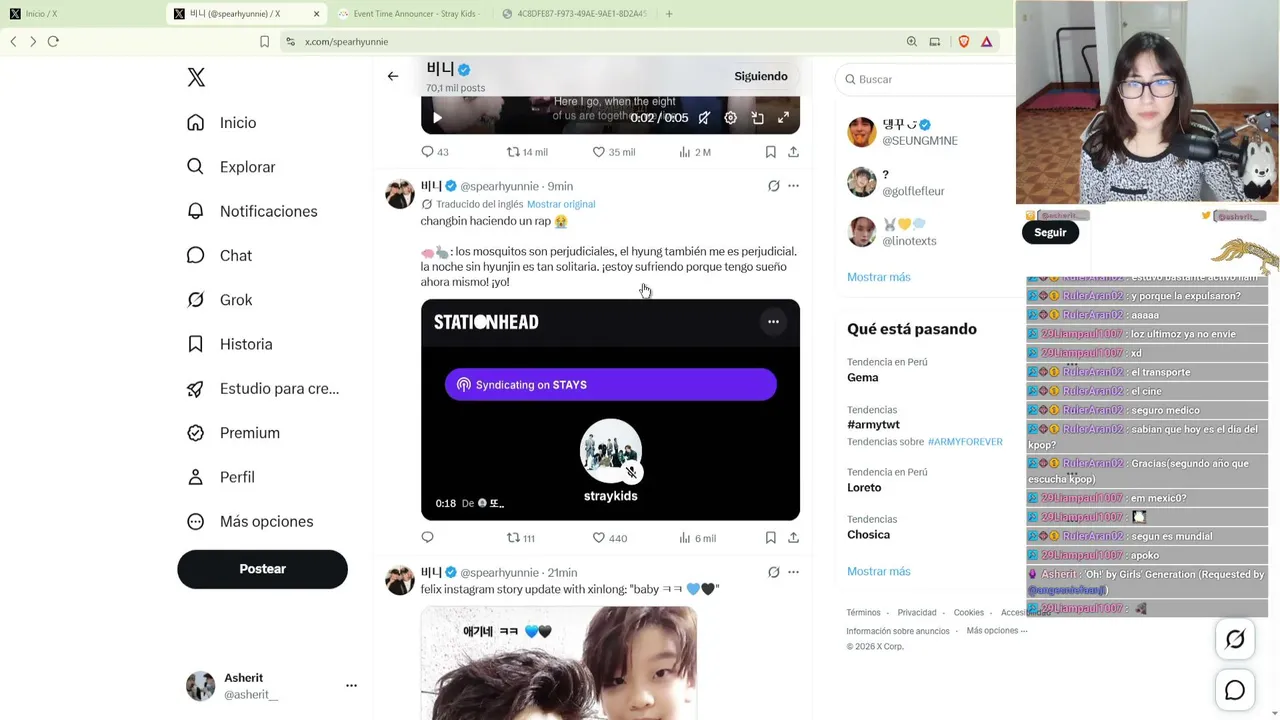View analytics of the 2 M views post
The image size is (1280, 720).
pyautogui.click(x=695, y=152)
